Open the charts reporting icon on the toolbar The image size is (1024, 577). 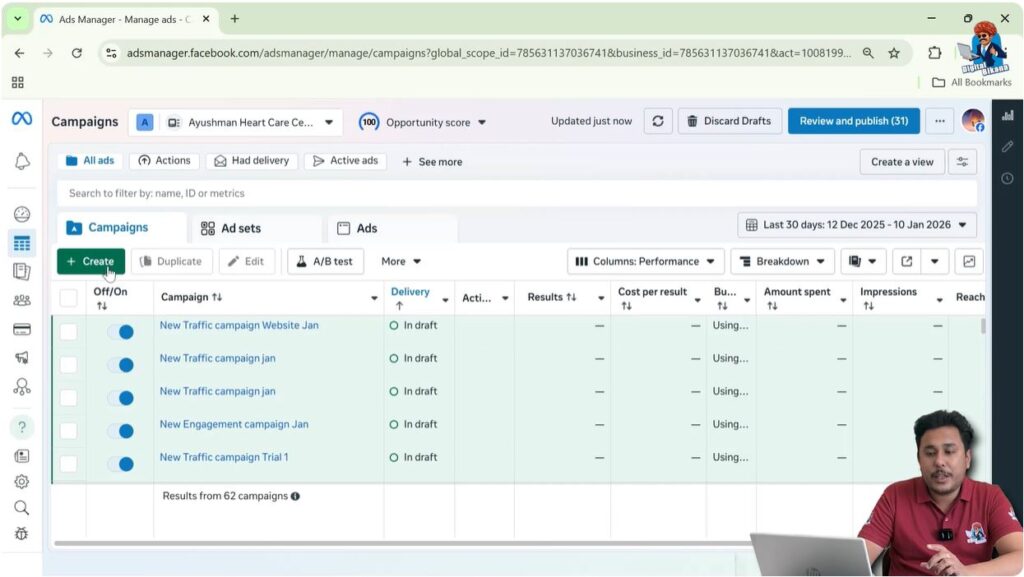pyautogui.click(x=968, y=261)
